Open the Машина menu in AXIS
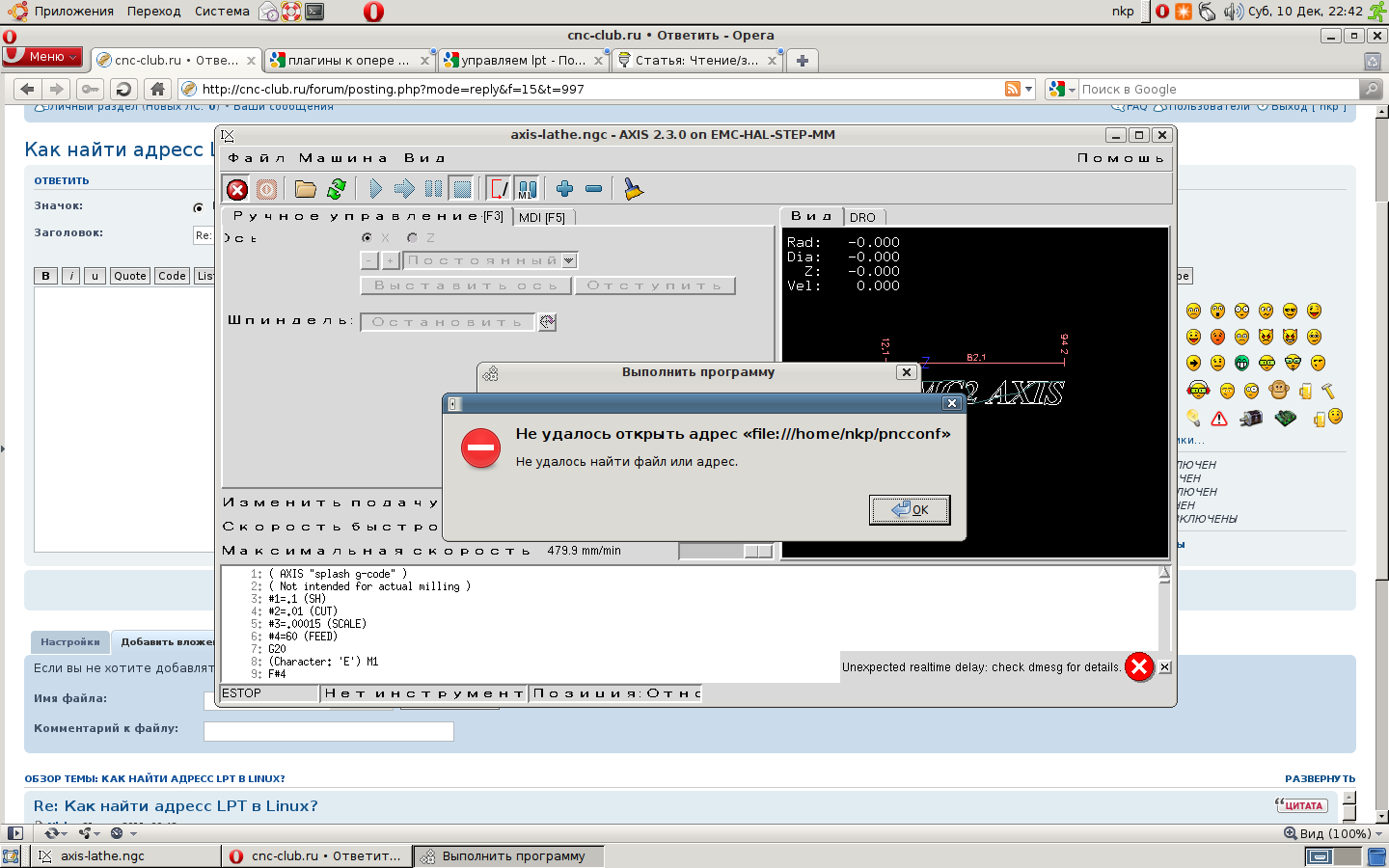The height and width of the screenshot is (868, 1389). (343, 158)
